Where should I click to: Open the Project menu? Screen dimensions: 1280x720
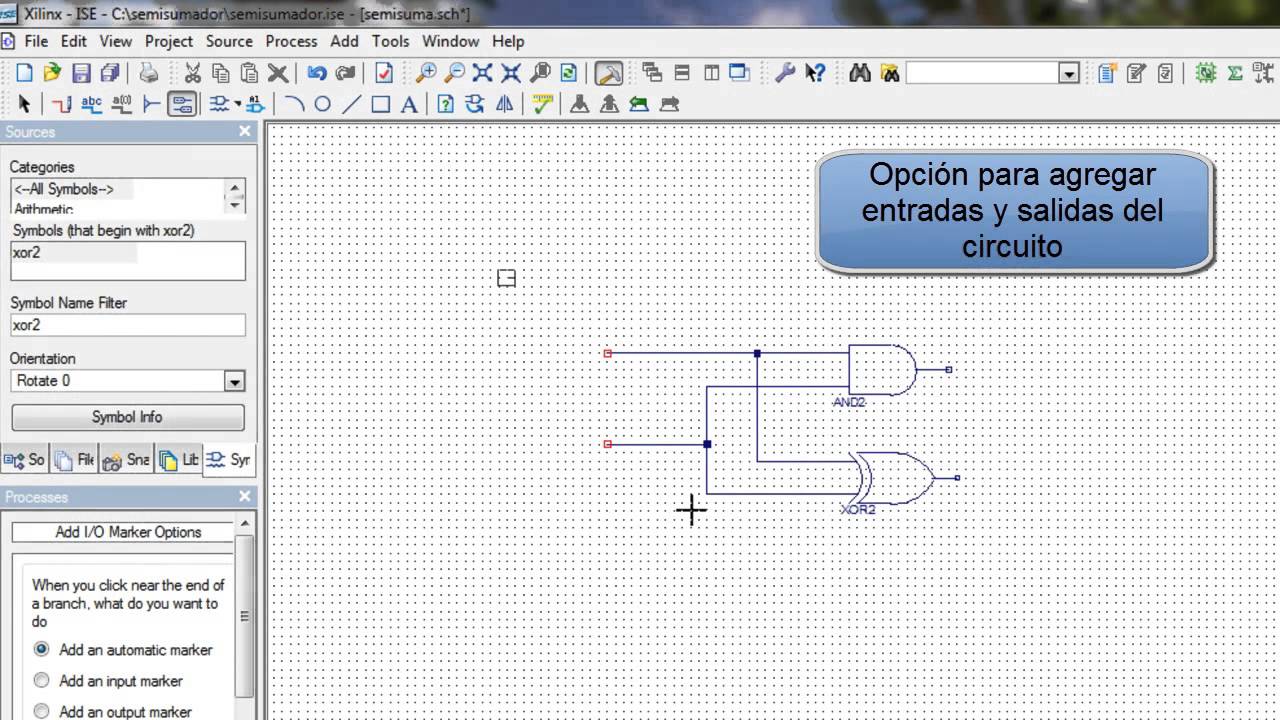[169, 41]
